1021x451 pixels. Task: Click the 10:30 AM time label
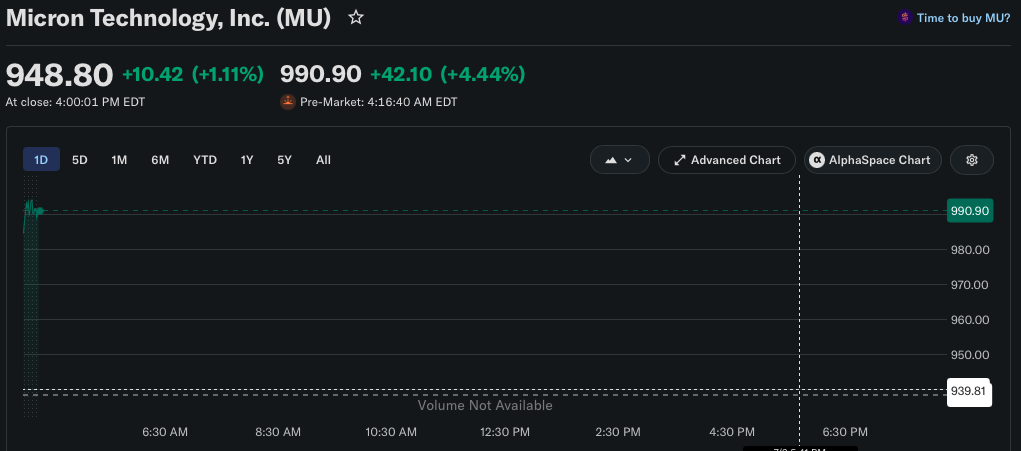coord(391,432)
